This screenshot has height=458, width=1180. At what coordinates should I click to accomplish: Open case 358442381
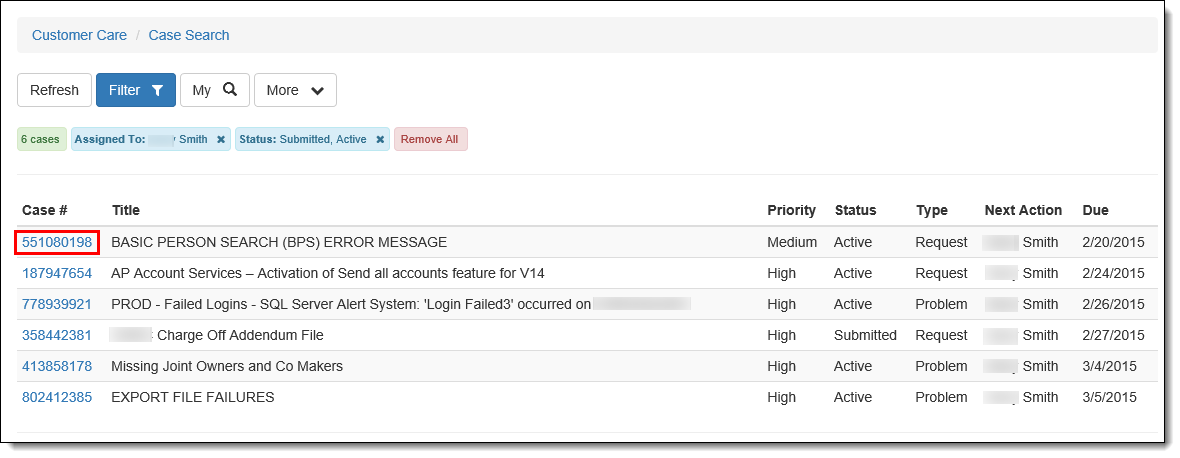click(57, 335)
